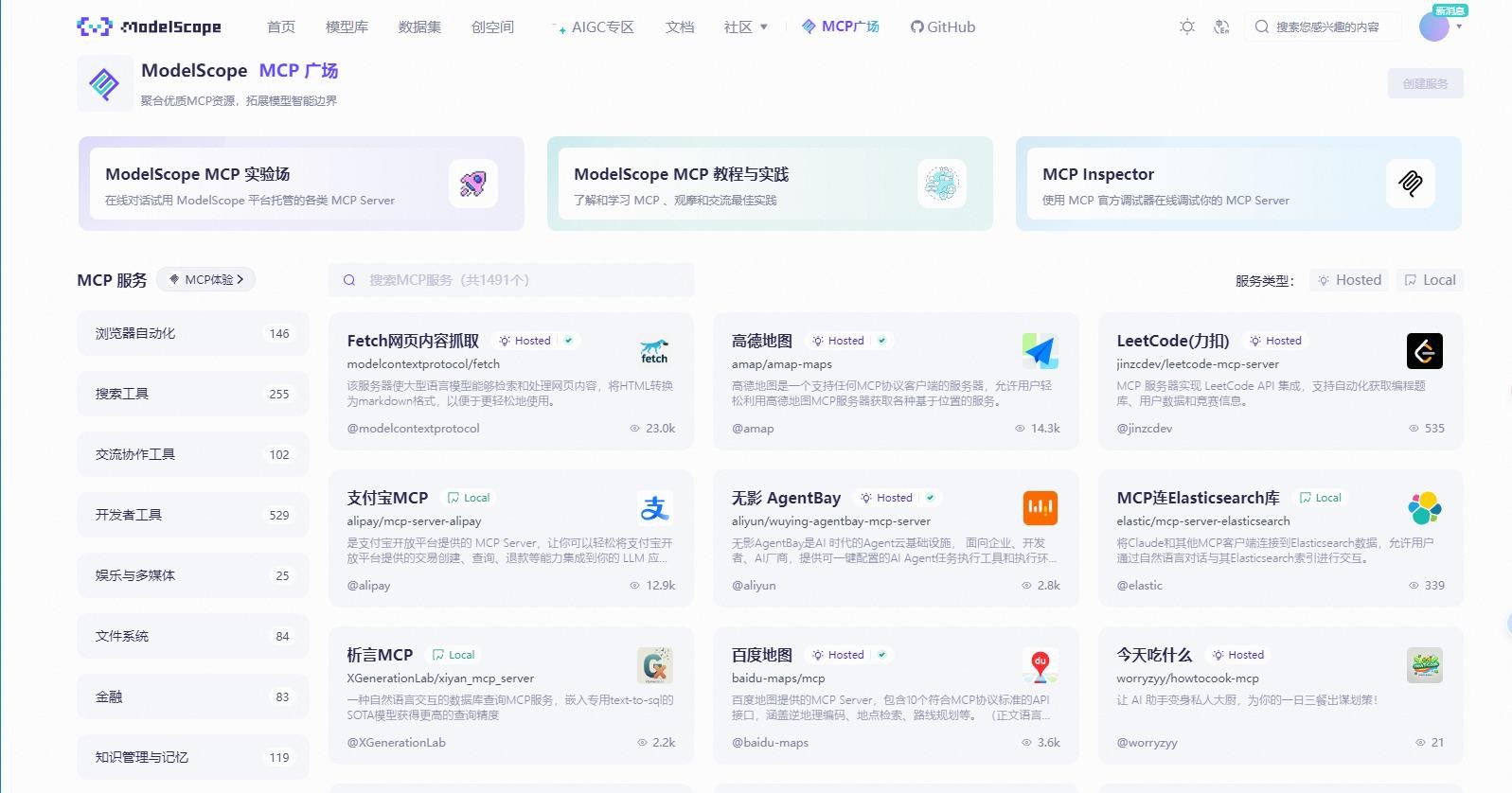Open 文档 in navigation
Viewport: 1512px width, 793px height.
[680, 26]
